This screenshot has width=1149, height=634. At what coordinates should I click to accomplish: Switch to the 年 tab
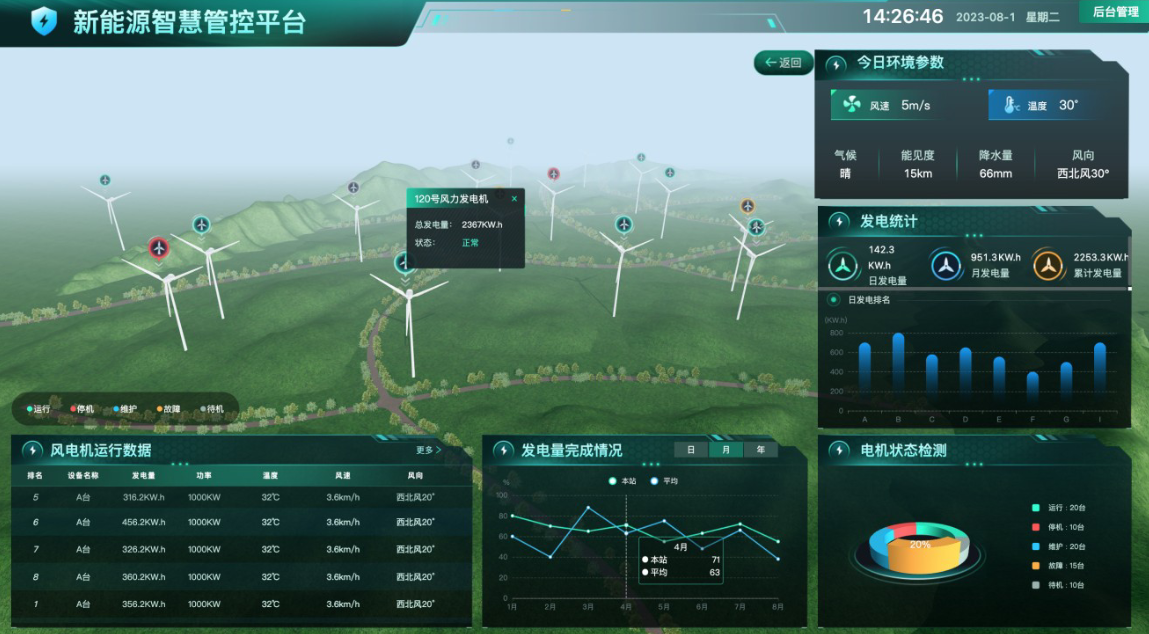tap(760, 450)
